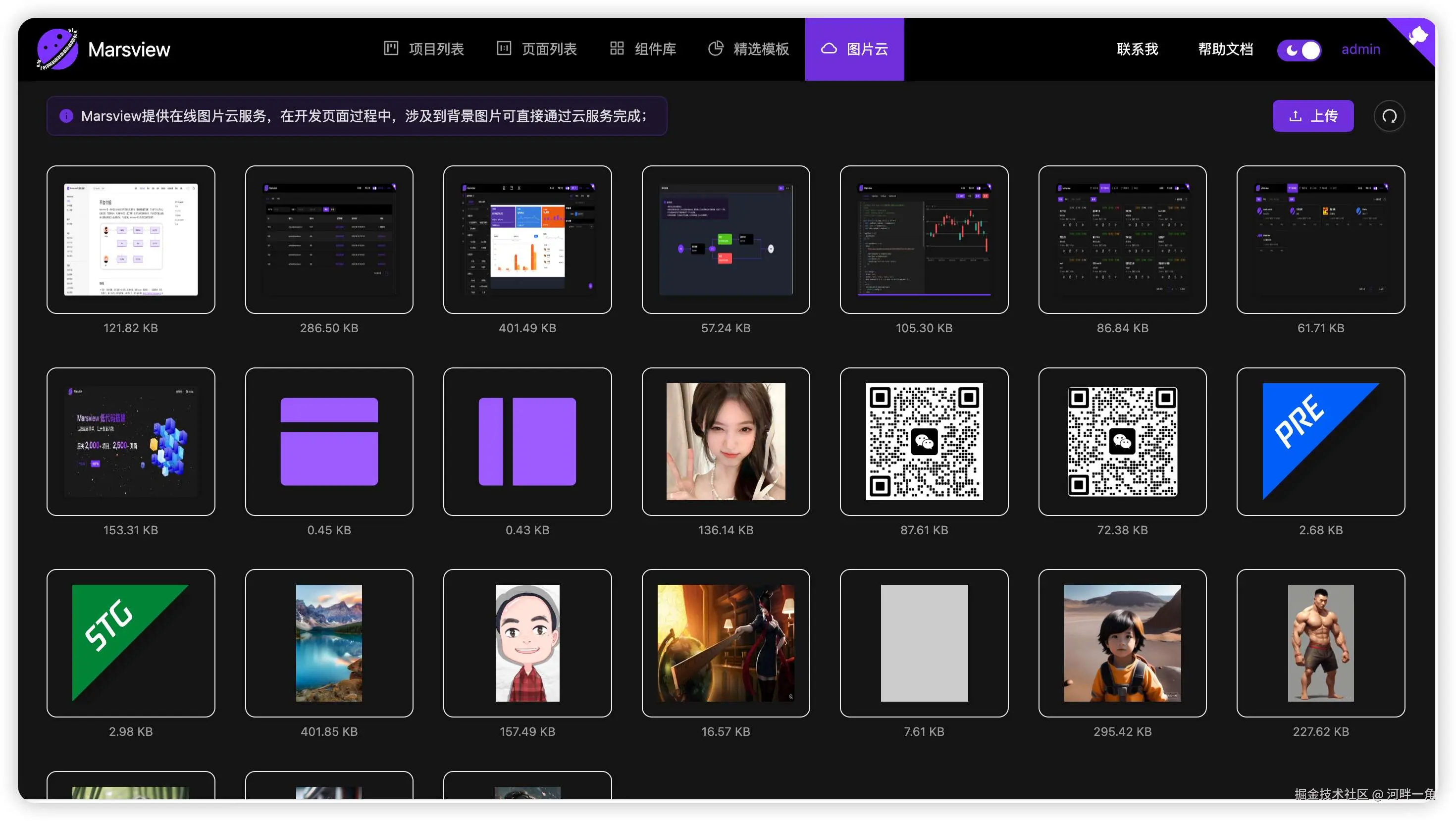Click the 精选模板 pie chart icon
This screenshot has width=1456, height=821.
pyautogui.click(x=715, y=49)
